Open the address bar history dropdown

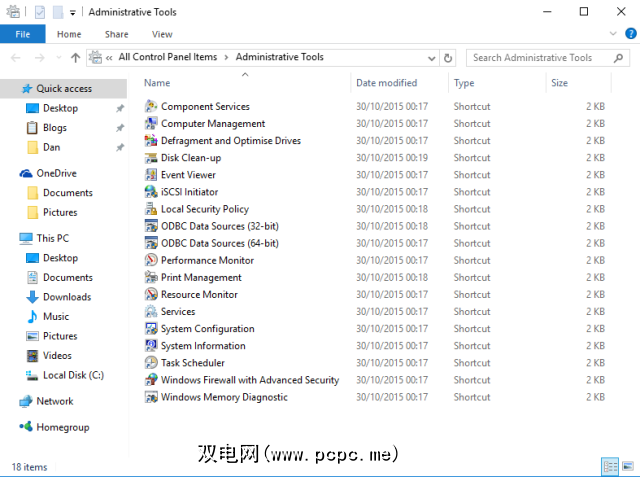pos(431,58)
